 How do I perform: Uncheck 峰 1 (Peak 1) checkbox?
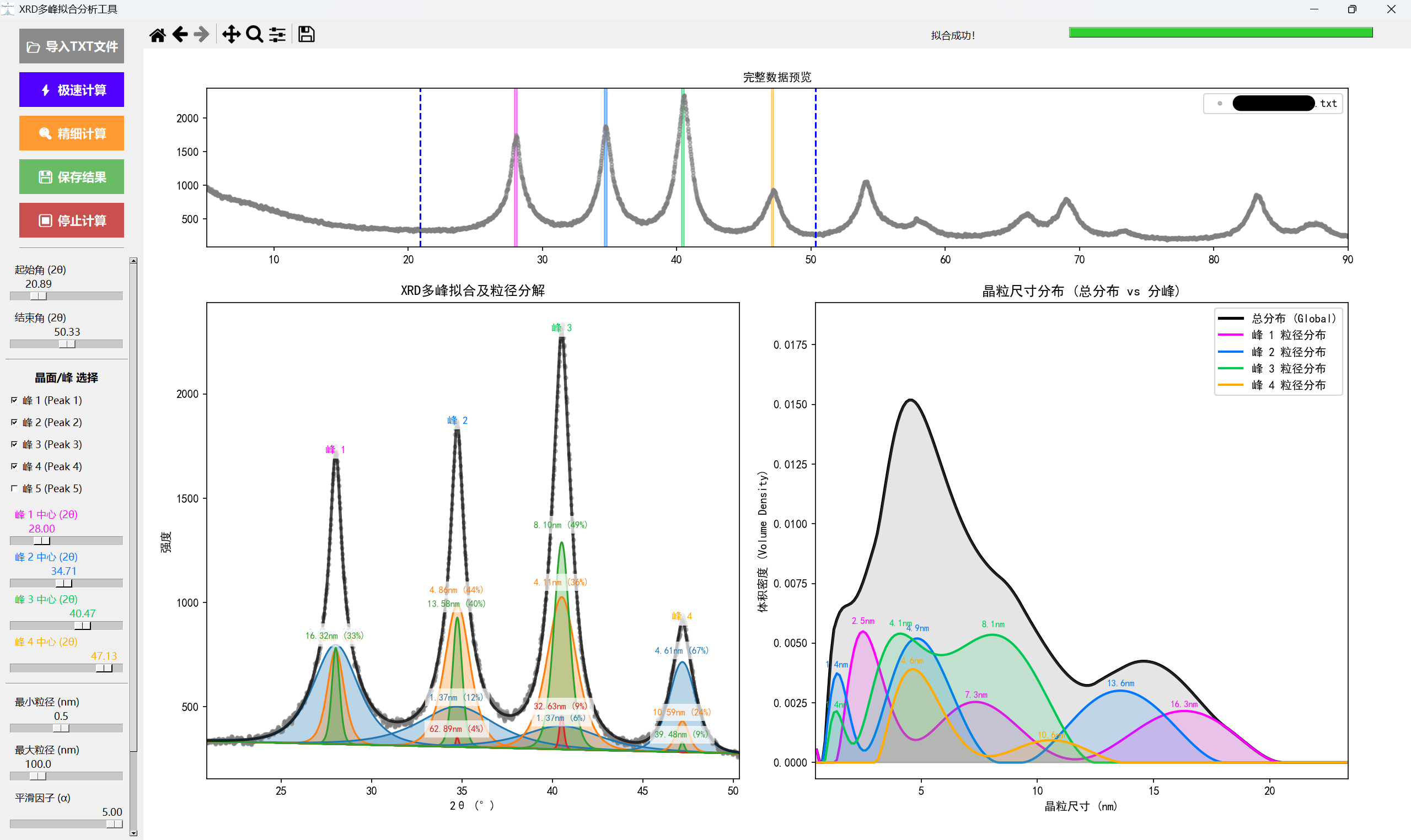click(x=14, y=400)
